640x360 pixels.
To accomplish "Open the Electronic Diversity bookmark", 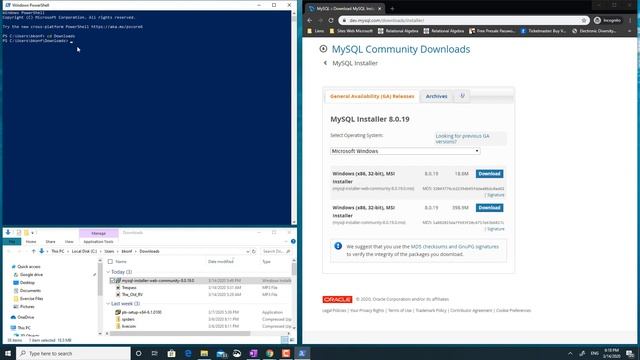I will click(594, 31).
